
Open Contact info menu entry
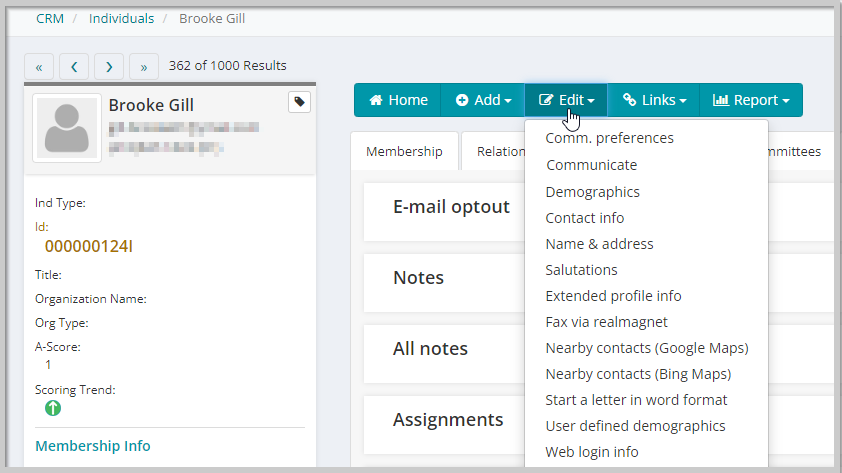coord(585,218)
